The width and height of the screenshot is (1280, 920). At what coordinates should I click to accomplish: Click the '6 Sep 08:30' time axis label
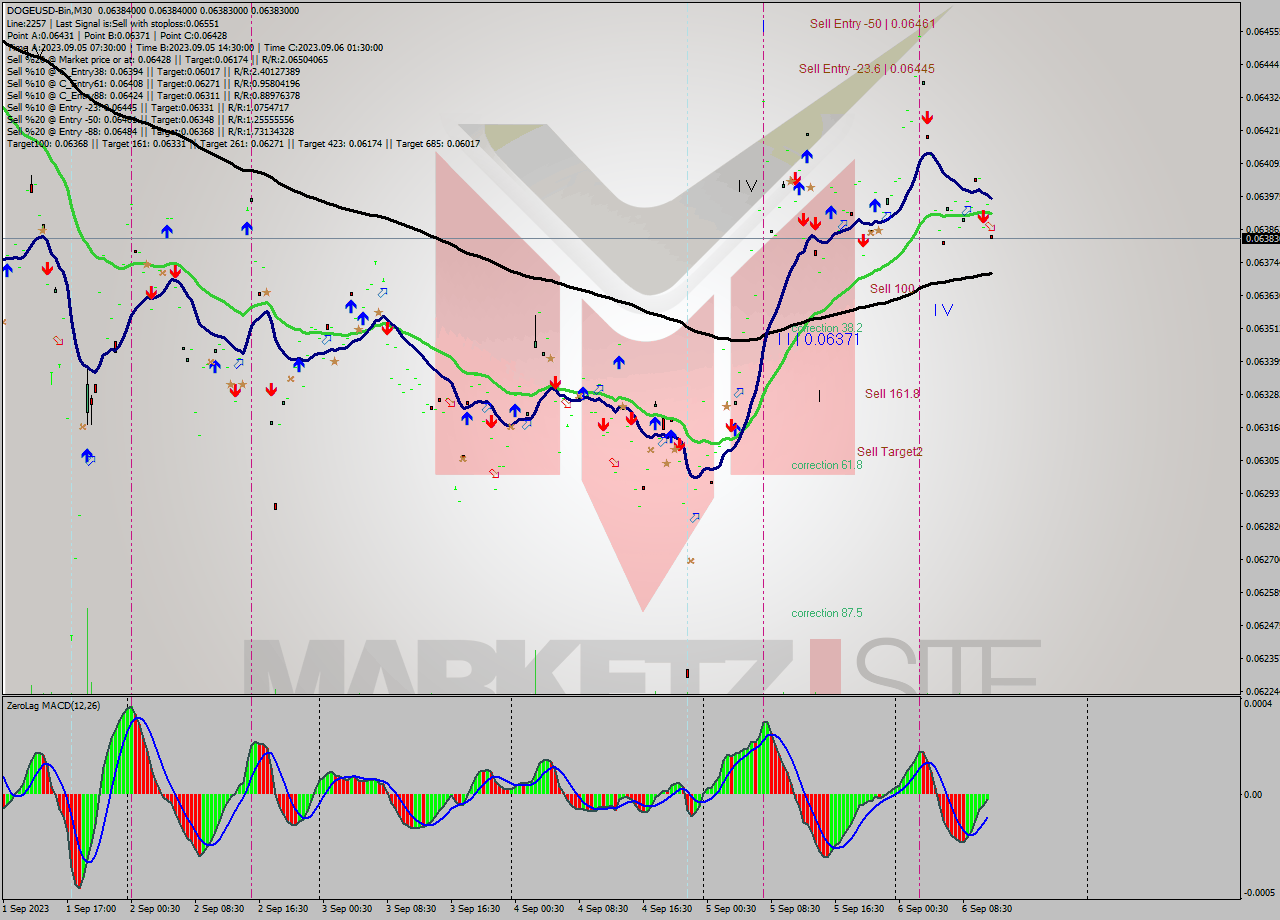click(x=987, y=909)
